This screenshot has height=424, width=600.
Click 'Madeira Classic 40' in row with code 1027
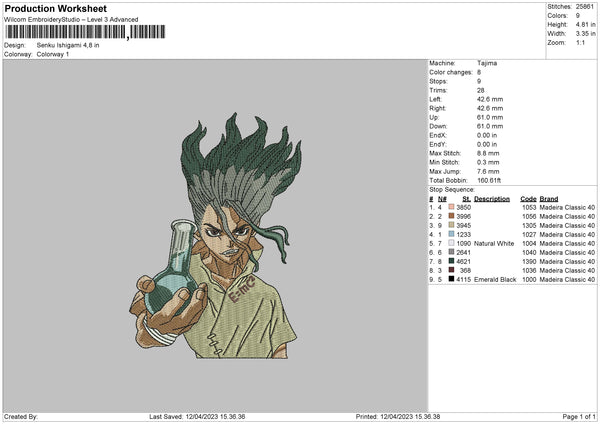point(567,235)
